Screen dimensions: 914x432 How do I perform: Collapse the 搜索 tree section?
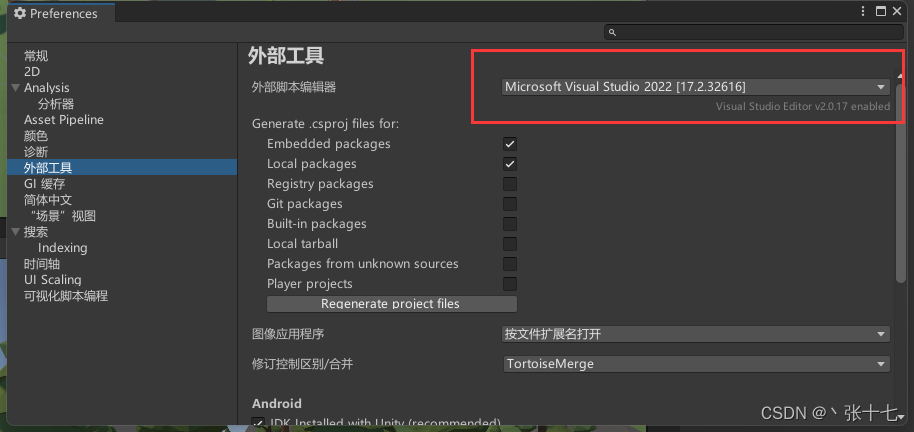point(16,232)
